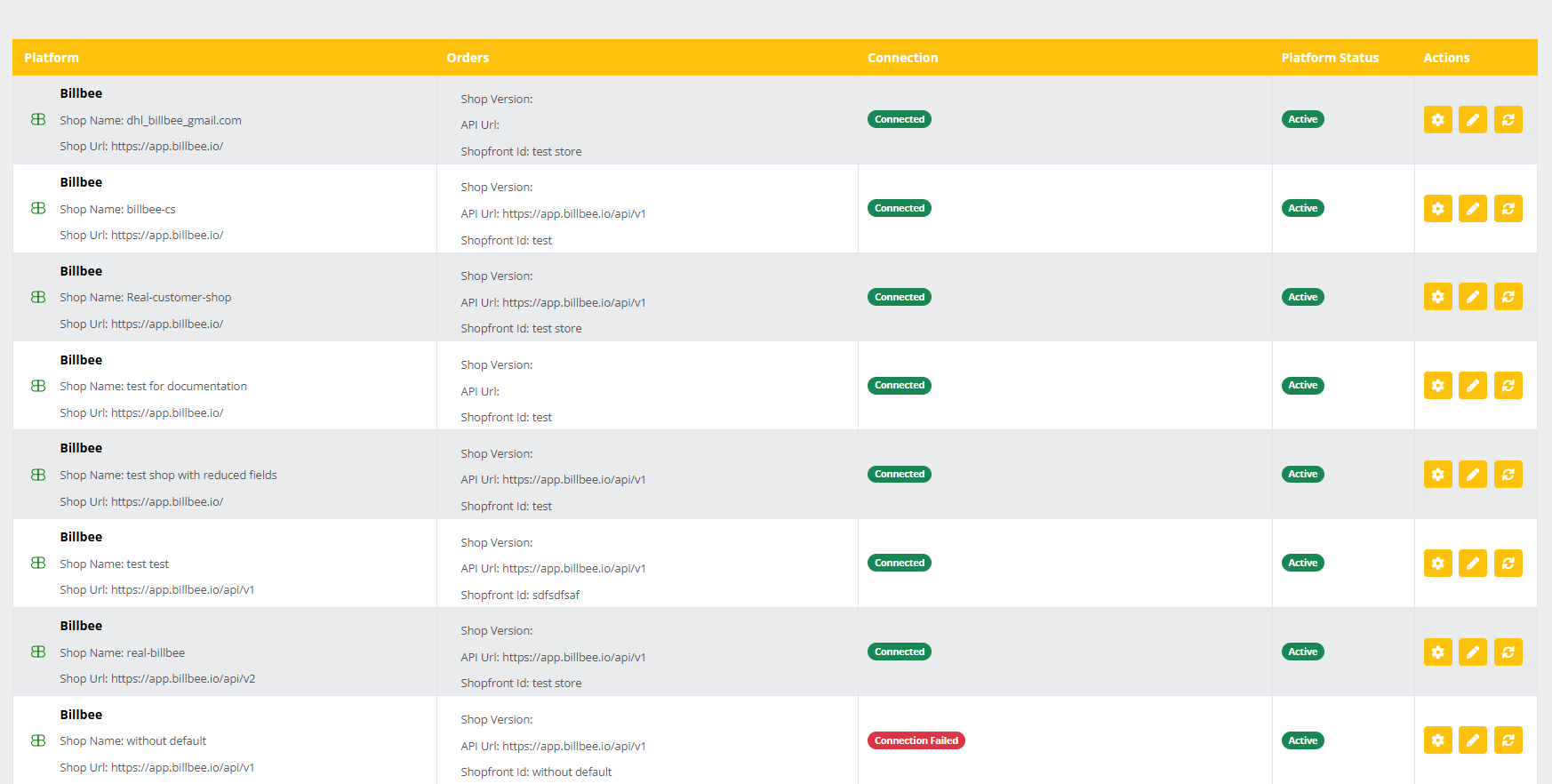Click the red Connection Failed badge
The width and height of the screenshot is (1552, 784).
(x=916, y=740)
